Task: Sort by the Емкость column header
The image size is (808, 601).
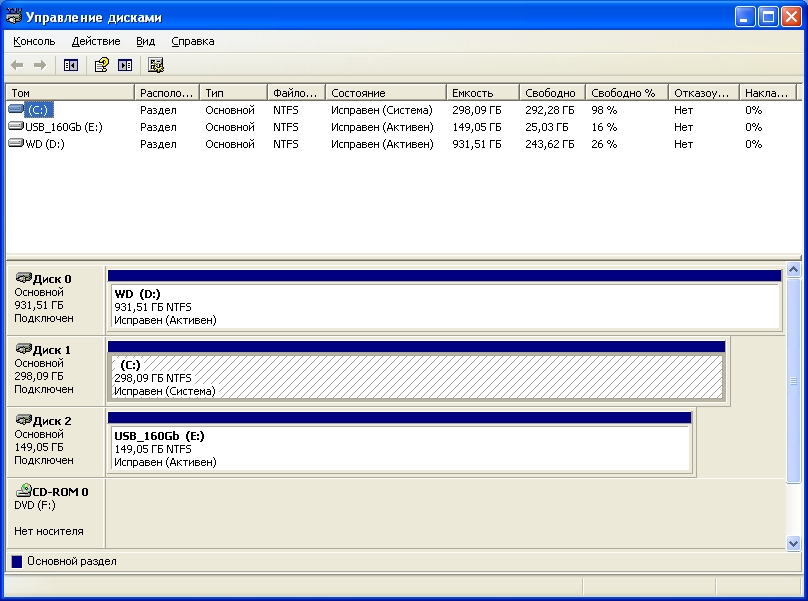Action: [483, 93]
